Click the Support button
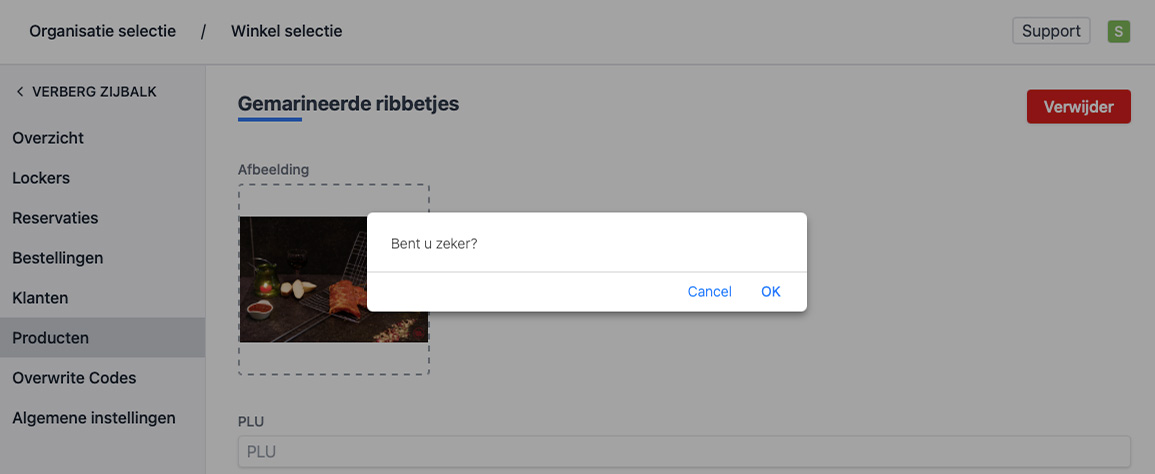 coord(1051,31)
